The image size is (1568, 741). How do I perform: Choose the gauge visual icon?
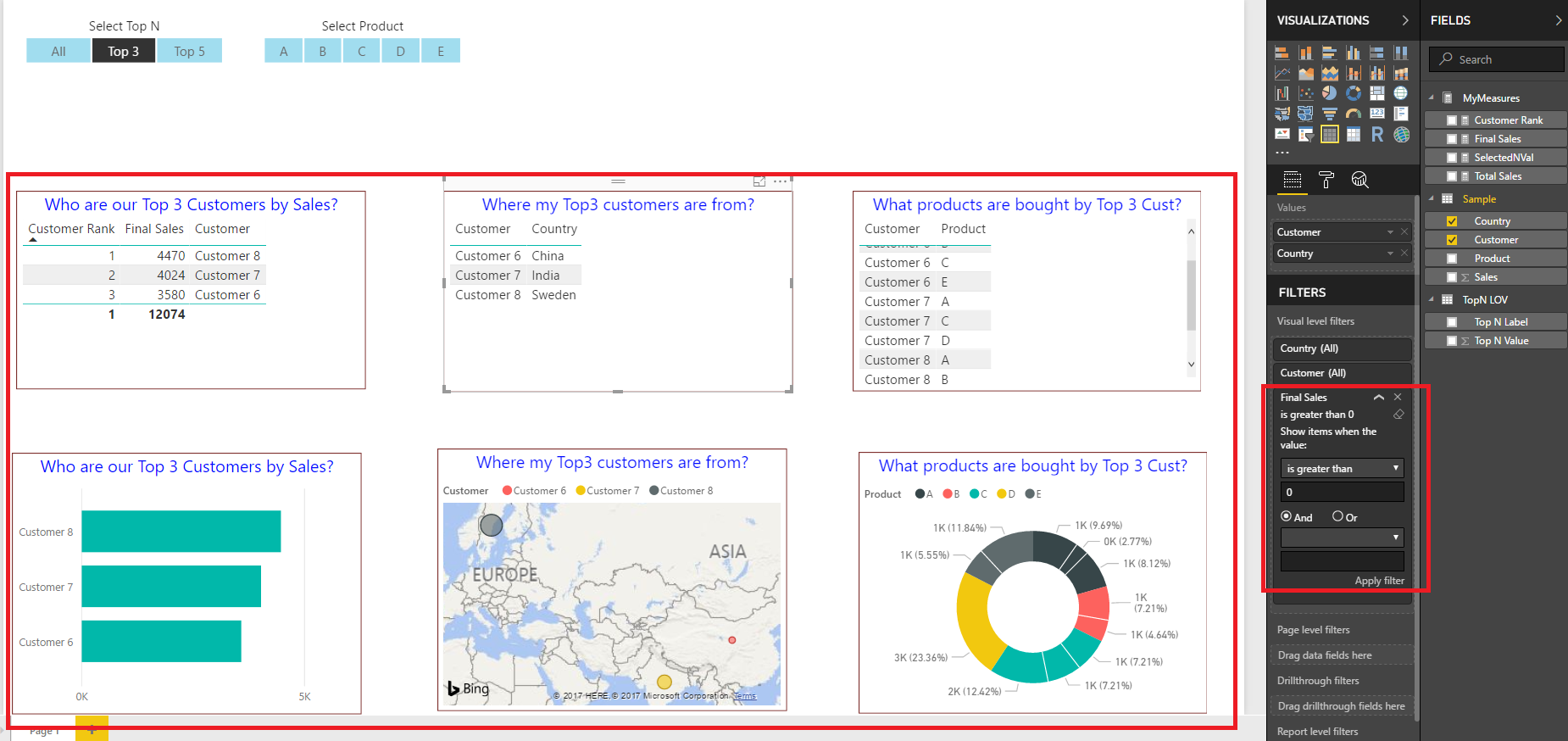(1354, 114)
